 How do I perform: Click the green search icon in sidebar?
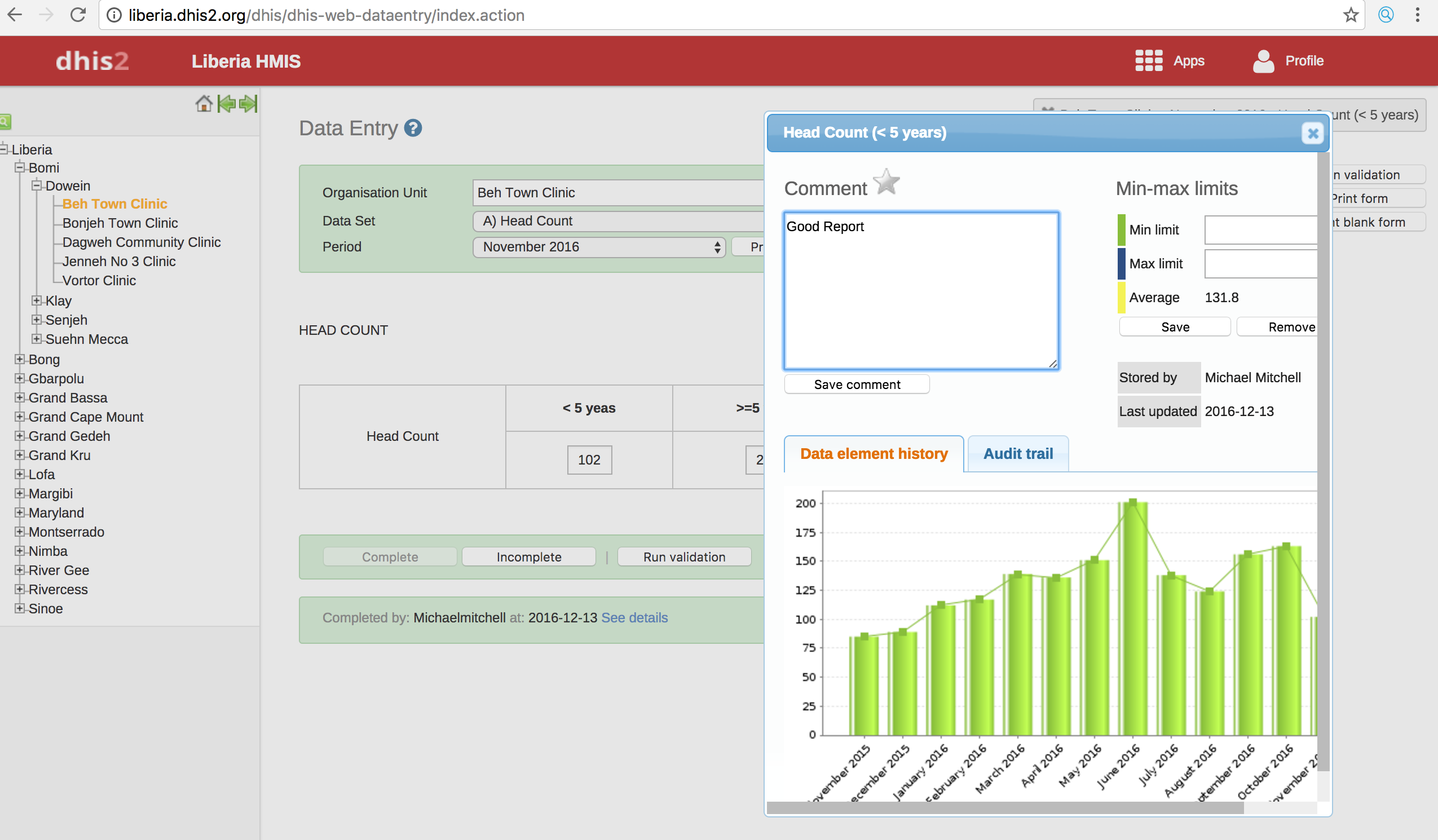pyautogui.click(x=5, y=122)
